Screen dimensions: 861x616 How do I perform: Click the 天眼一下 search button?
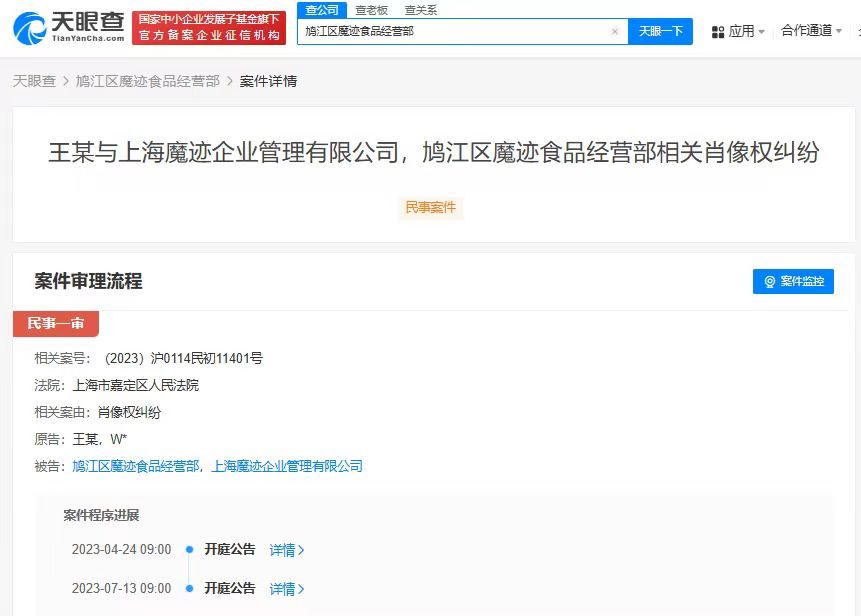659,31
